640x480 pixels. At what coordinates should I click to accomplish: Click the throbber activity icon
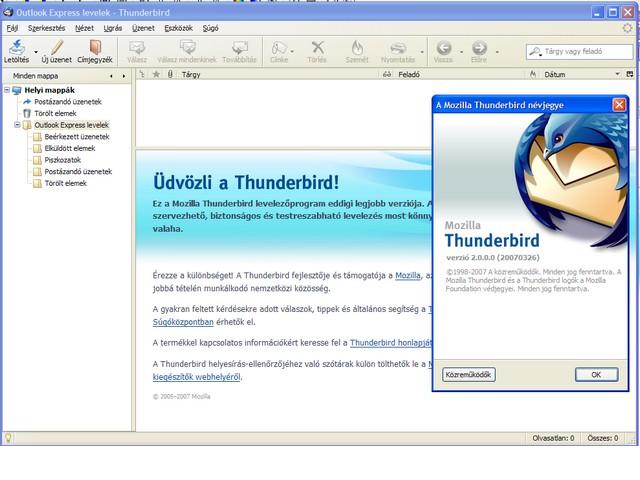[627, 28]
